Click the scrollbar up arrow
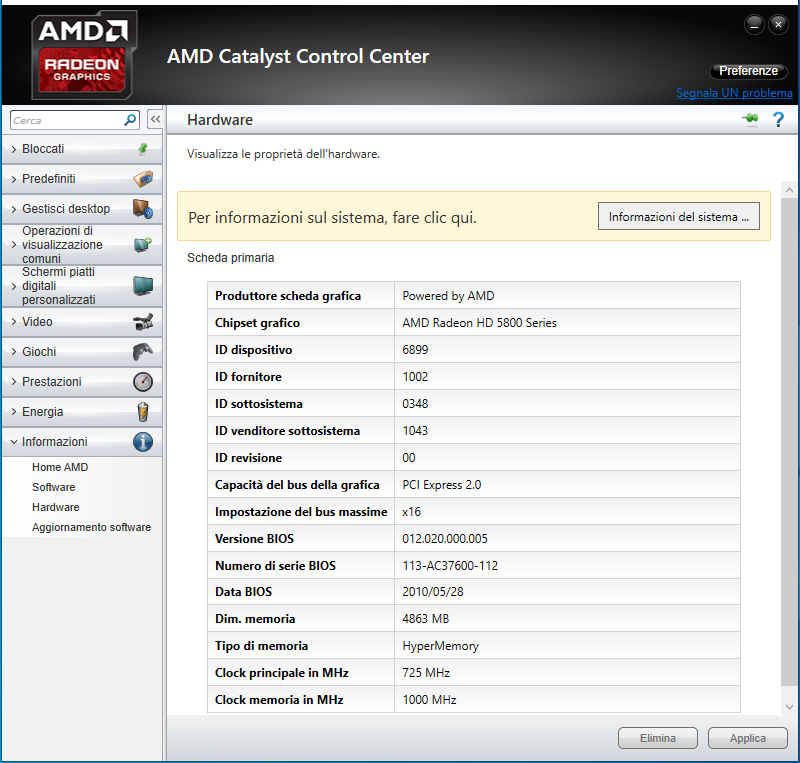The height and width of the screenshot is (763, 800). point(789,190)
